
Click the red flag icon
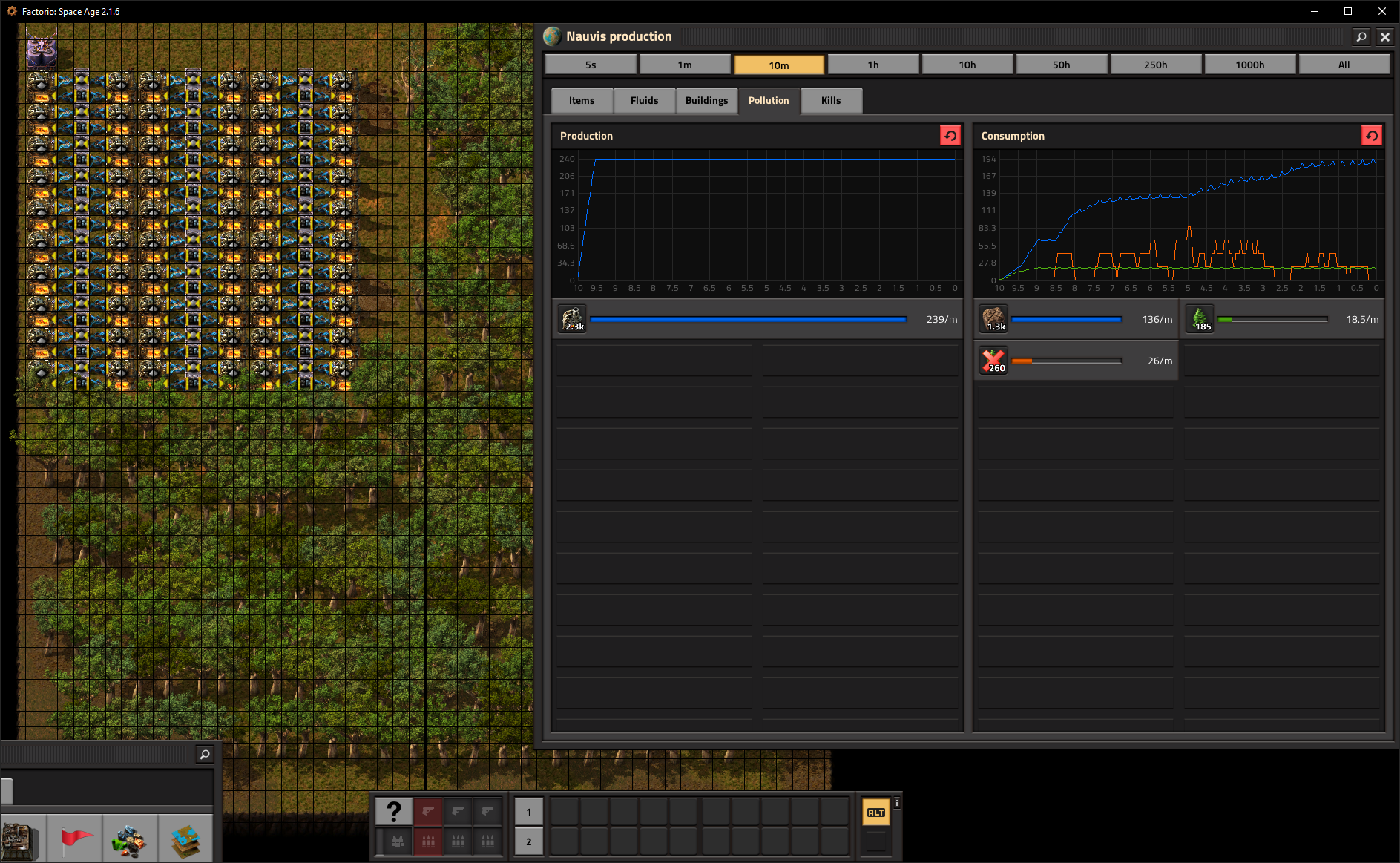[x=75, y=839]
